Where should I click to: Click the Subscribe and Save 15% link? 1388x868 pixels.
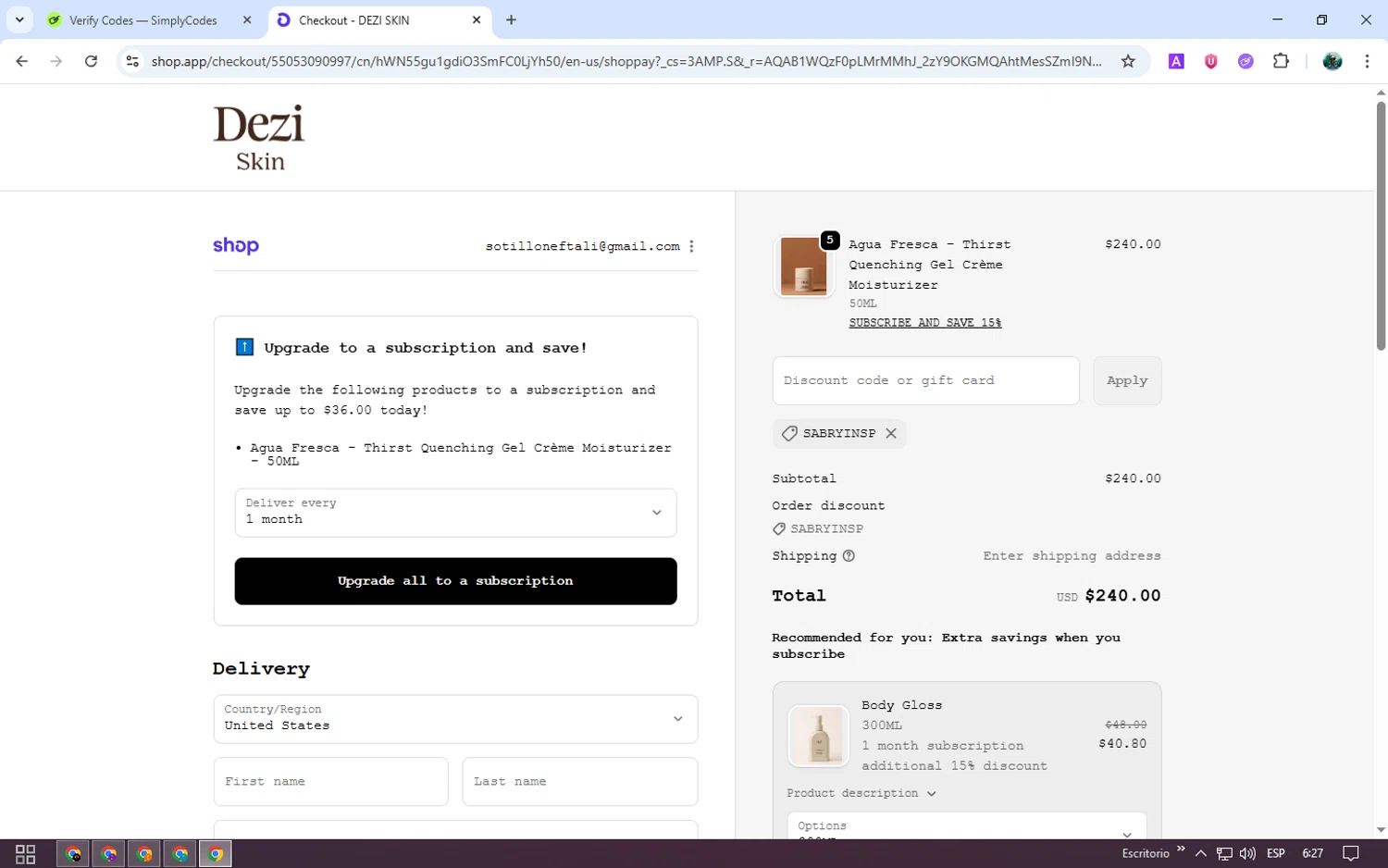[x=925, y=323]
